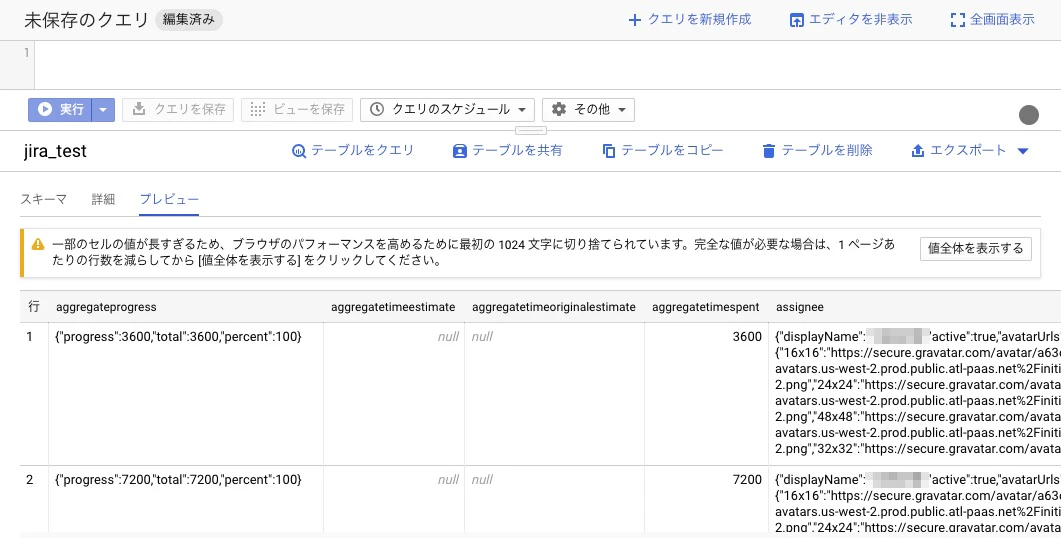This screenshot has height=538, width=1061.
Task: Switch to 詳細 tab
Action: pos(103,199)
